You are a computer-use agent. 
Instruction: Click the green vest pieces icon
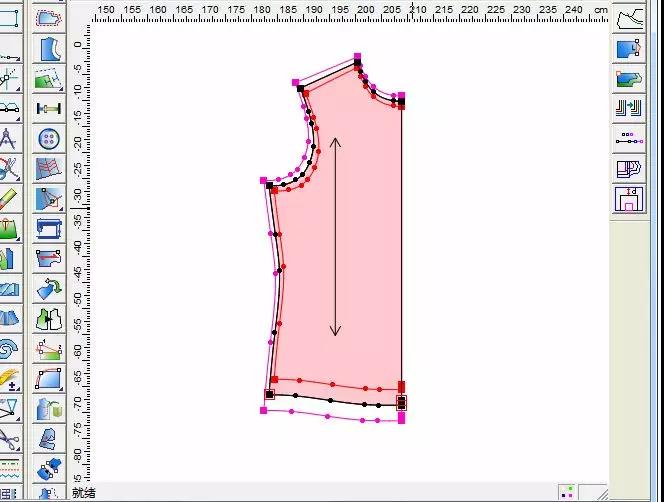tap(48, 320)
